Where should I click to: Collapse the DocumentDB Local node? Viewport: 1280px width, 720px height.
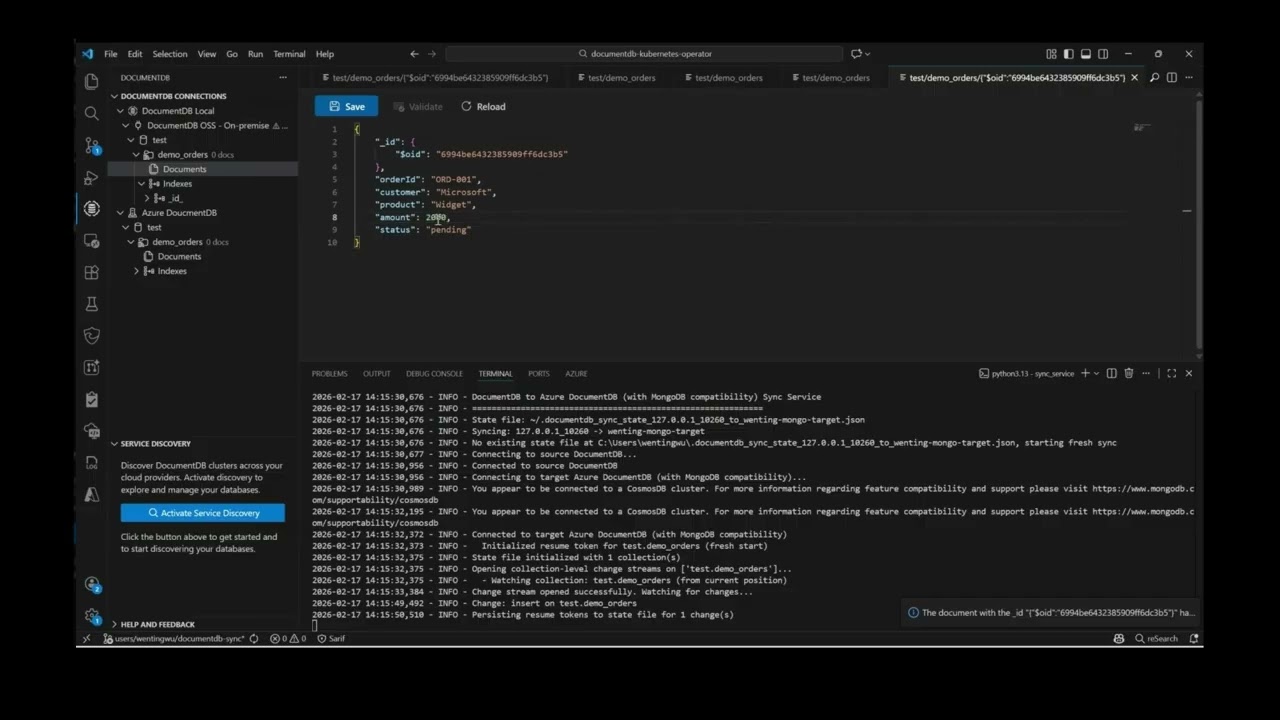pos(121,111)
